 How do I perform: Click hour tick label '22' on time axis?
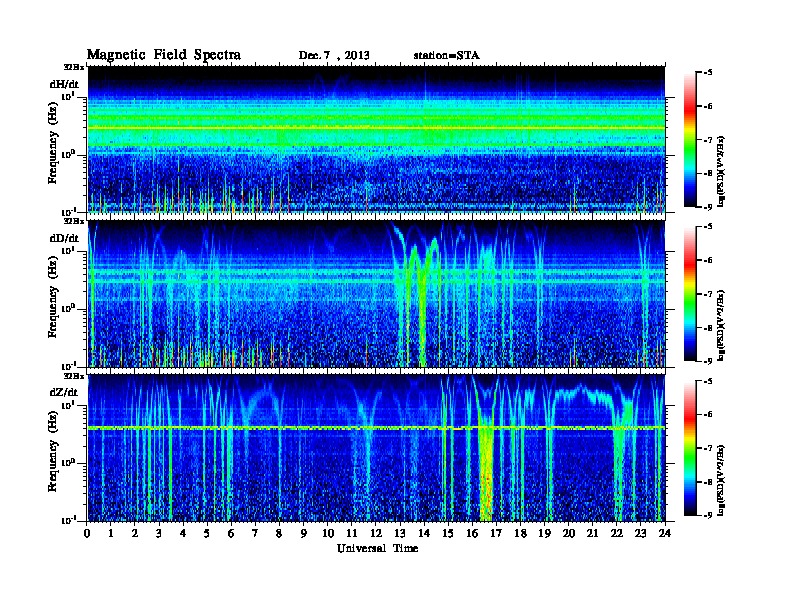click(616, 533)
